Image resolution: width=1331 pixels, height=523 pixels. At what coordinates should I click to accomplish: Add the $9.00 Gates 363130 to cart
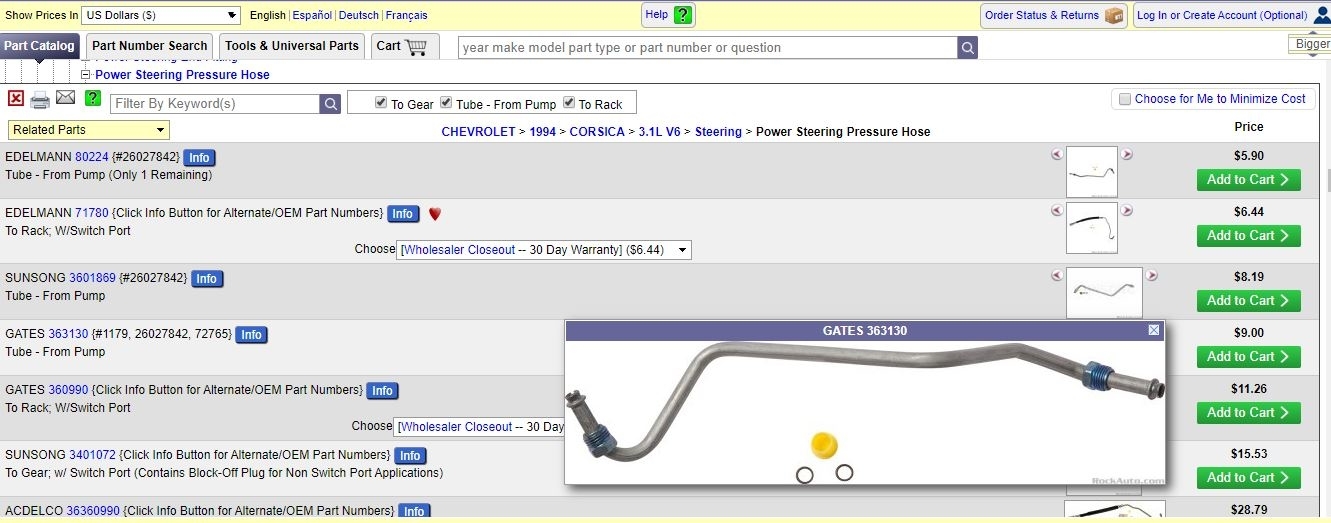(x=1248, y=357)
